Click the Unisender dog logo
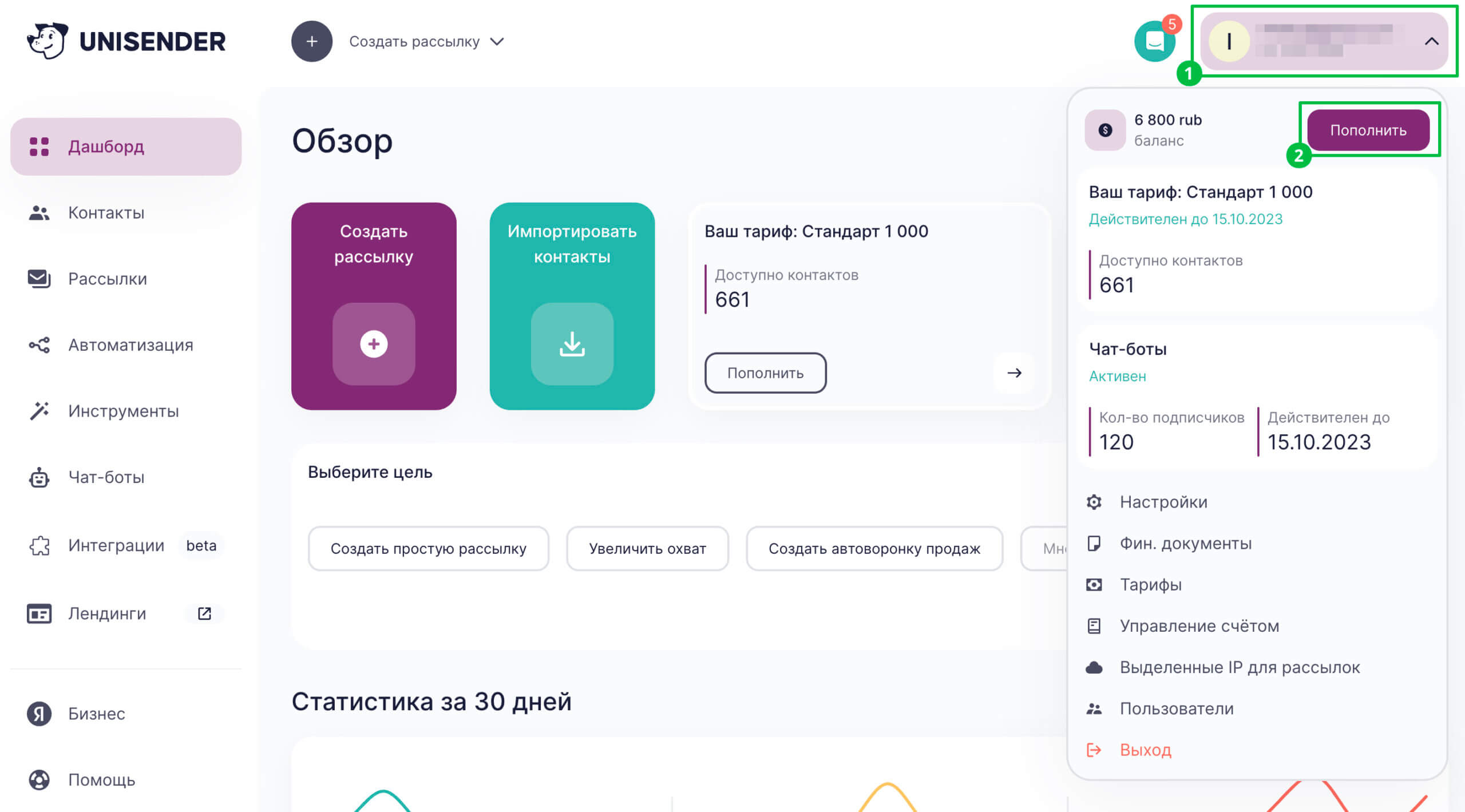Screen dimensions: 1465x812 [x=47, y=41]
